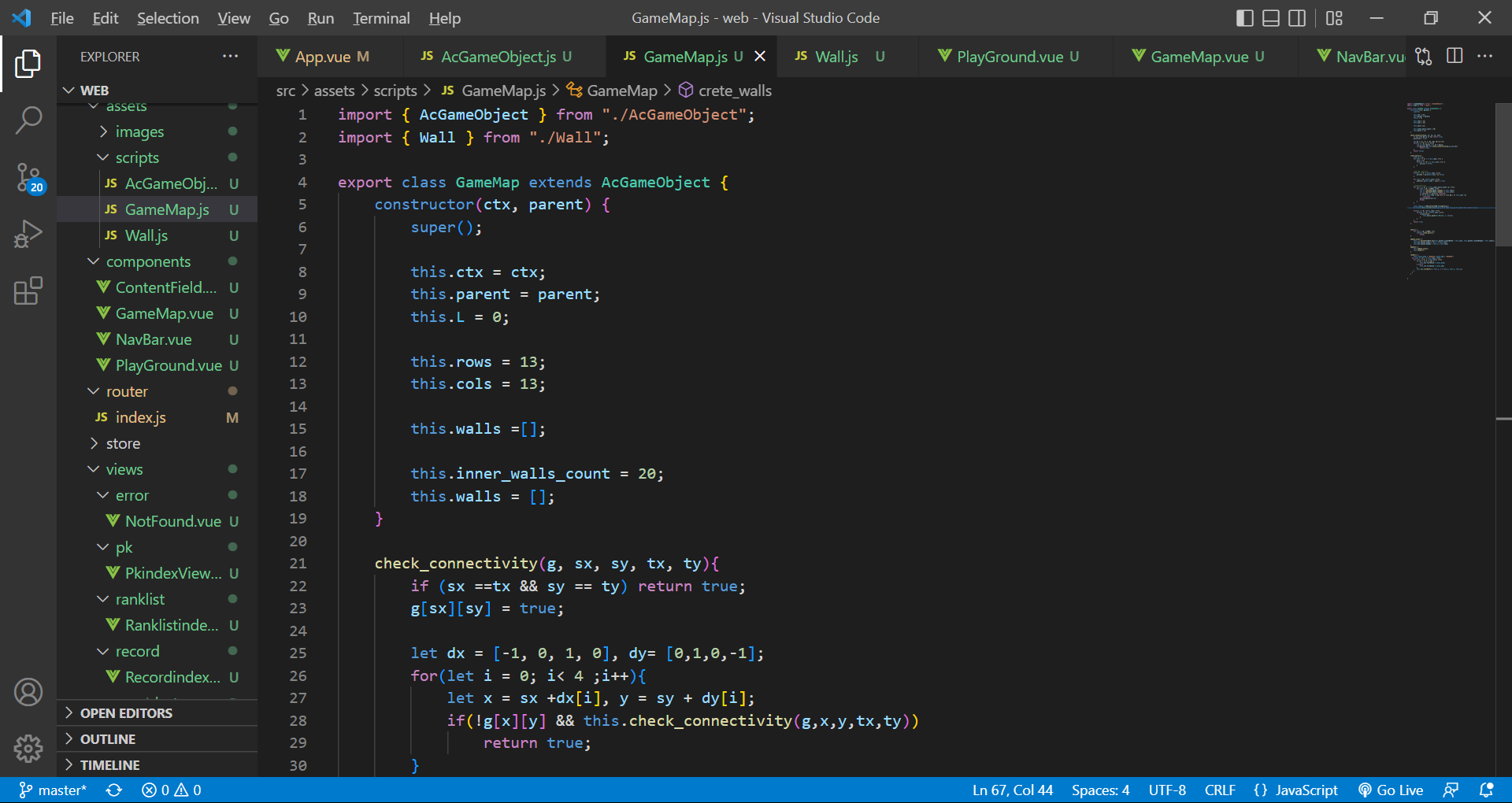
Task: Open the Run menu
Action: (x=321, y=18)
